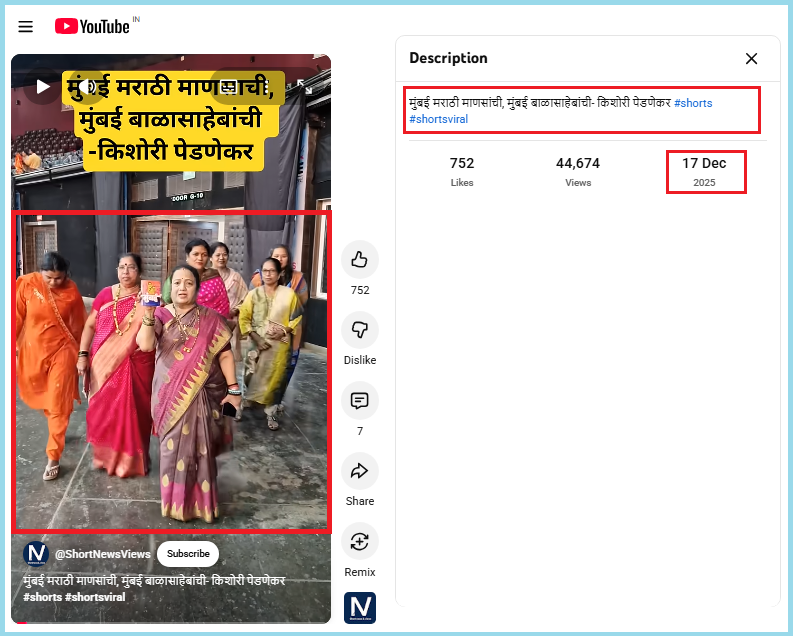Screen dimensions: 793x636
Task: Remix this Short using the Remix icon
Action: [x=359, y=542]
